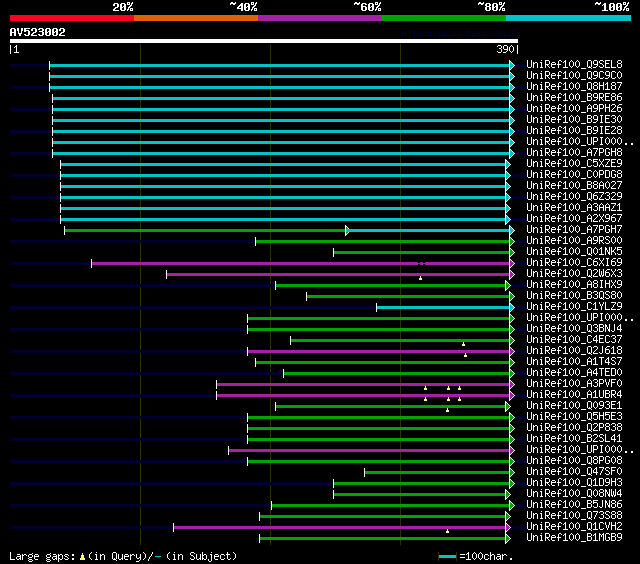Open the UniRef100_Q73S88 label
640x564 pixels.
tap(574, 516)
